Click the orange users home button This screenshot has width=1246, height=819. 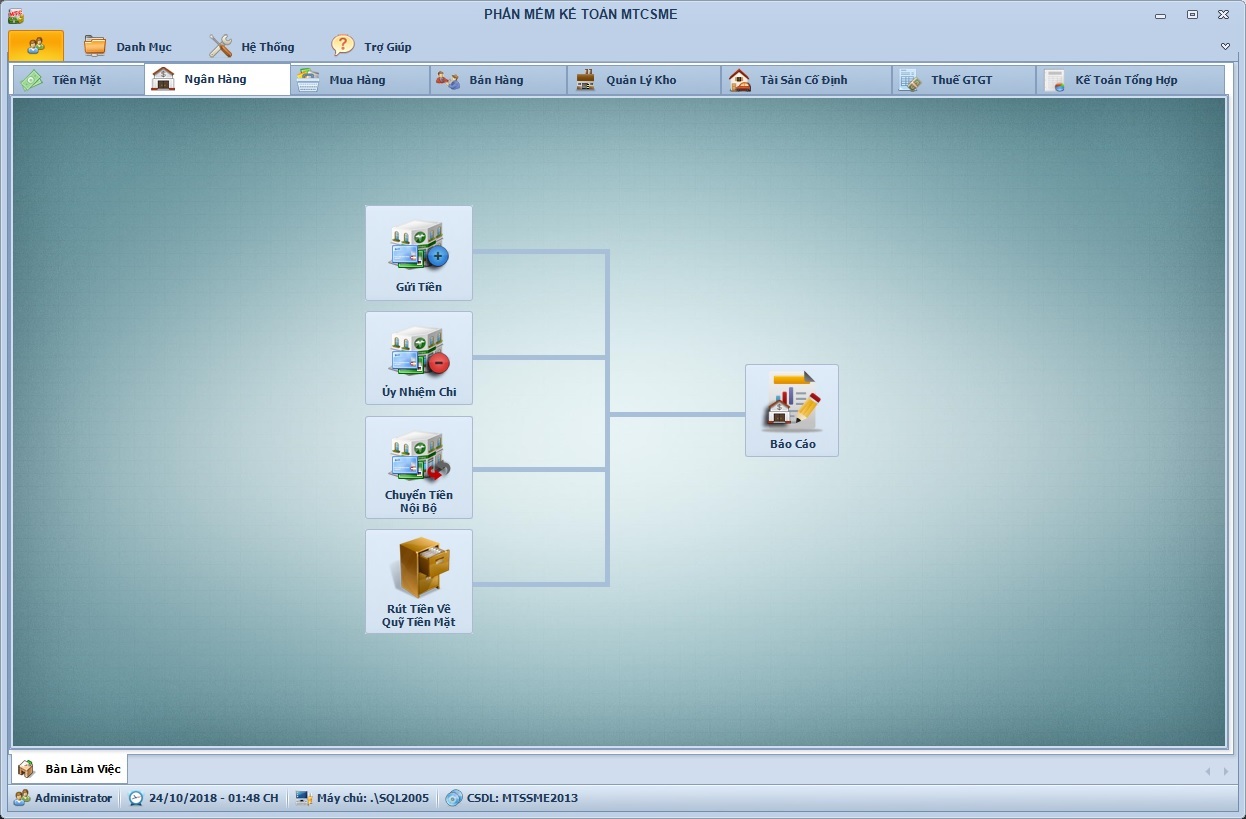pos(36,46)
